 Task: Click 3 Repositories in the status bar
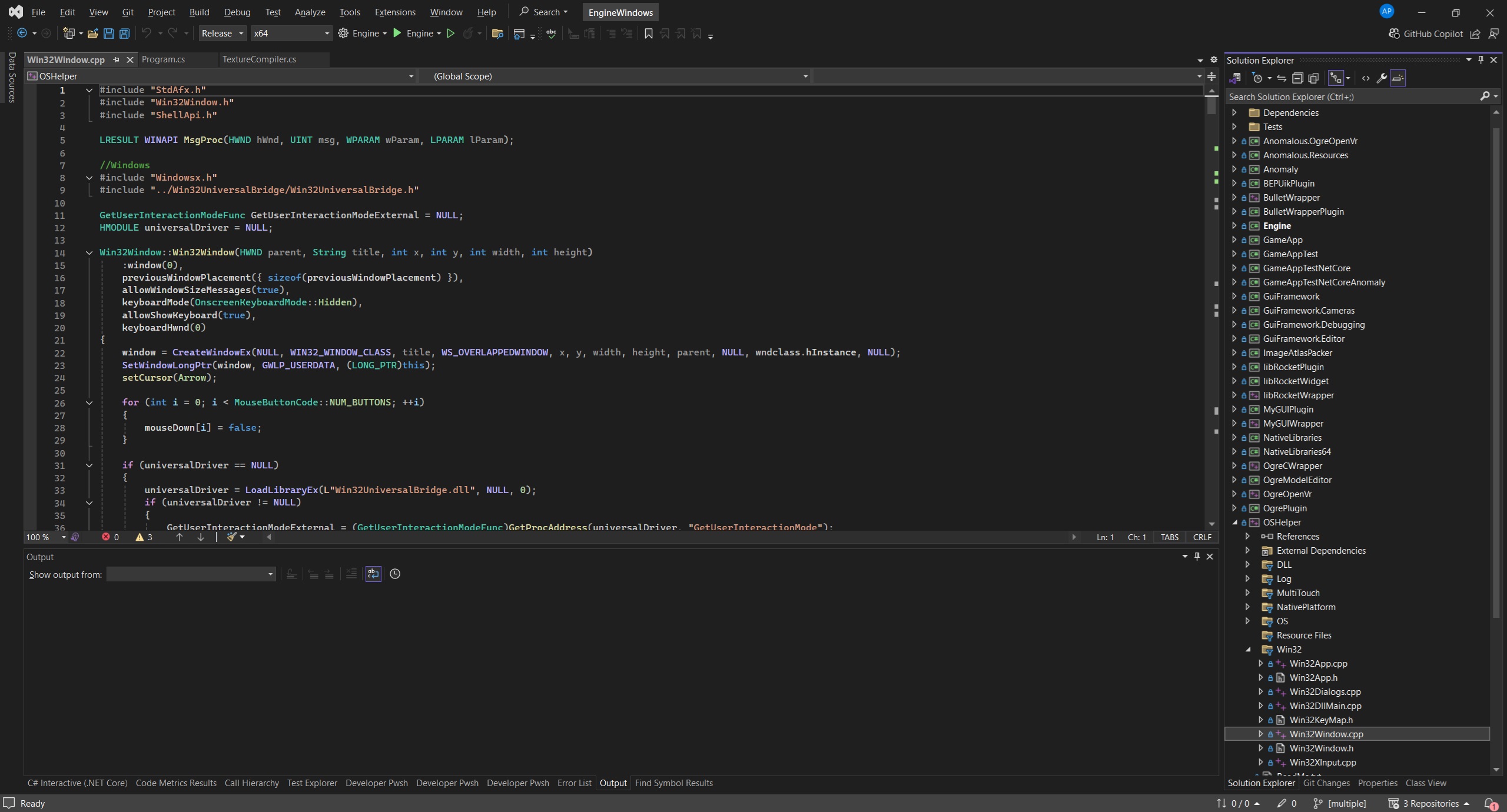click(1429, 803)
